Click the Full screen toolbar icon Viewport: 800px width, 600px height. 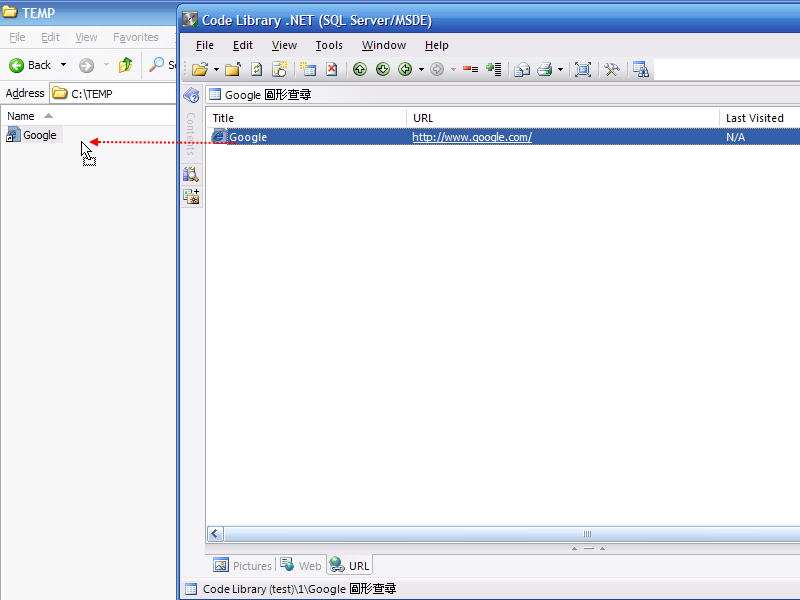click(x=583, y=69)
